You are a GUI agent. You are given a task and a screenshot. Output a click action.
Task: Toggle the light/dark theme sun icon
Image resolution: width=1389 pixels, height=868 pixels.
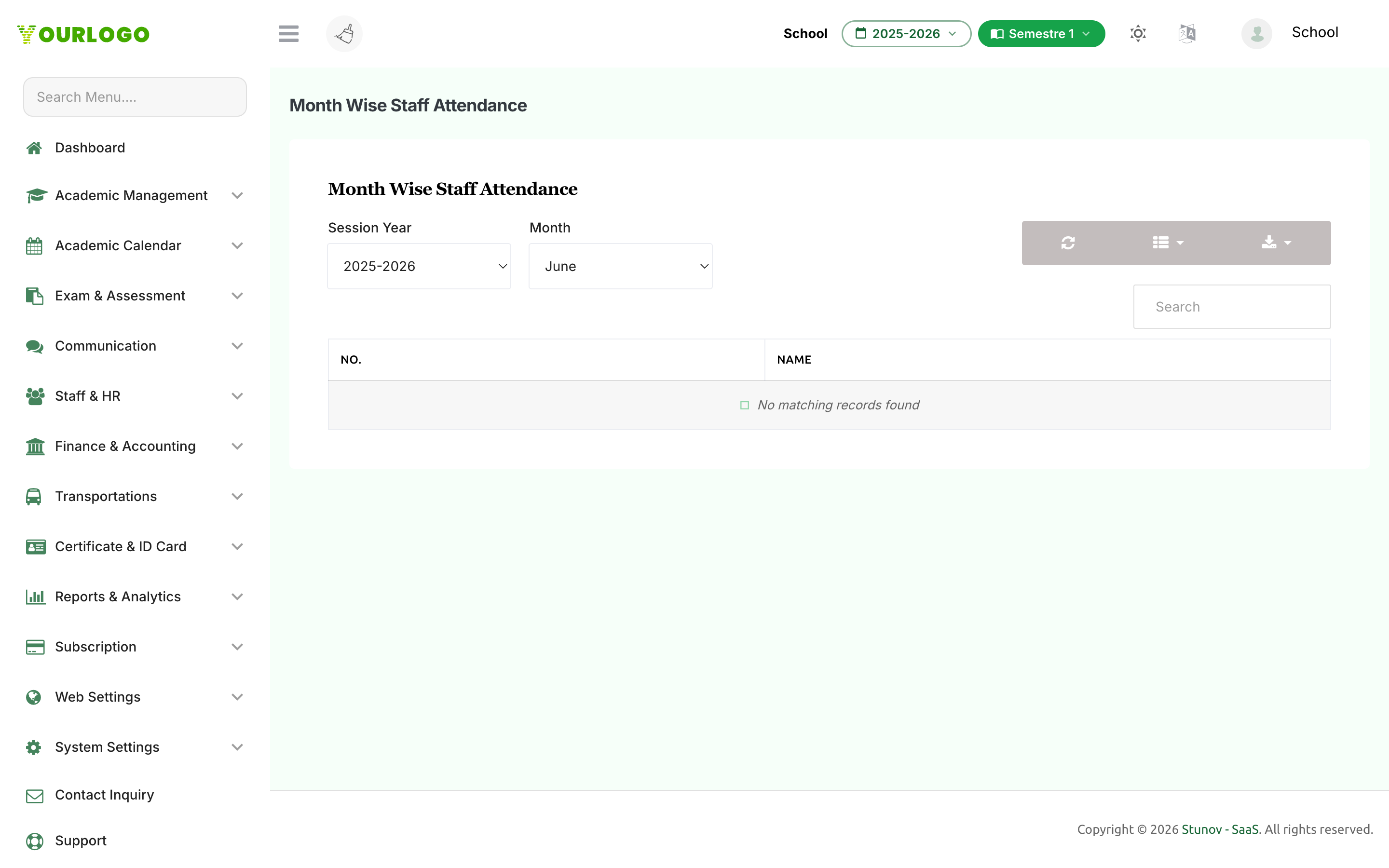click(x=1138, y=34)
